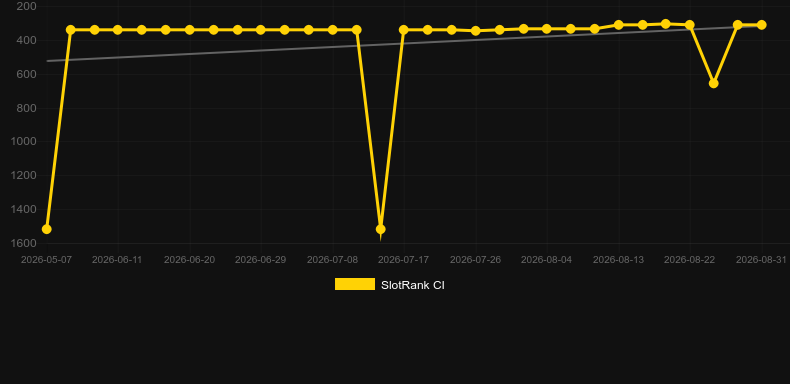Click the 2026-07-08 x-axis date label
Screen dimensions: 790x384
333,260
